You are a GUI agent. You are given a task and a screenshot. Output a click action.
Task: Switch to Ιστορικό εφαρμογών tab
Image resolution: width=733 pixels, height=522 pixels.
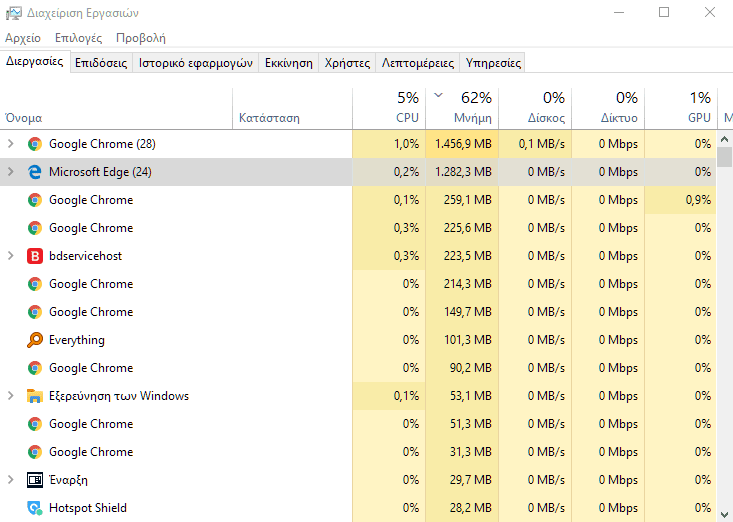tap(195, 63)
